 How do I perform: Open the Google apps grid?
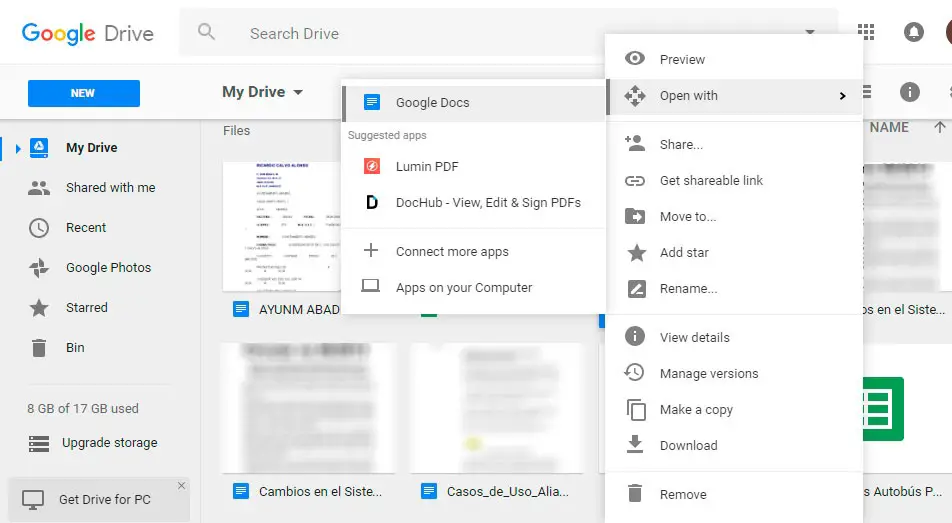pyautogui.click(x=866, y=32)
